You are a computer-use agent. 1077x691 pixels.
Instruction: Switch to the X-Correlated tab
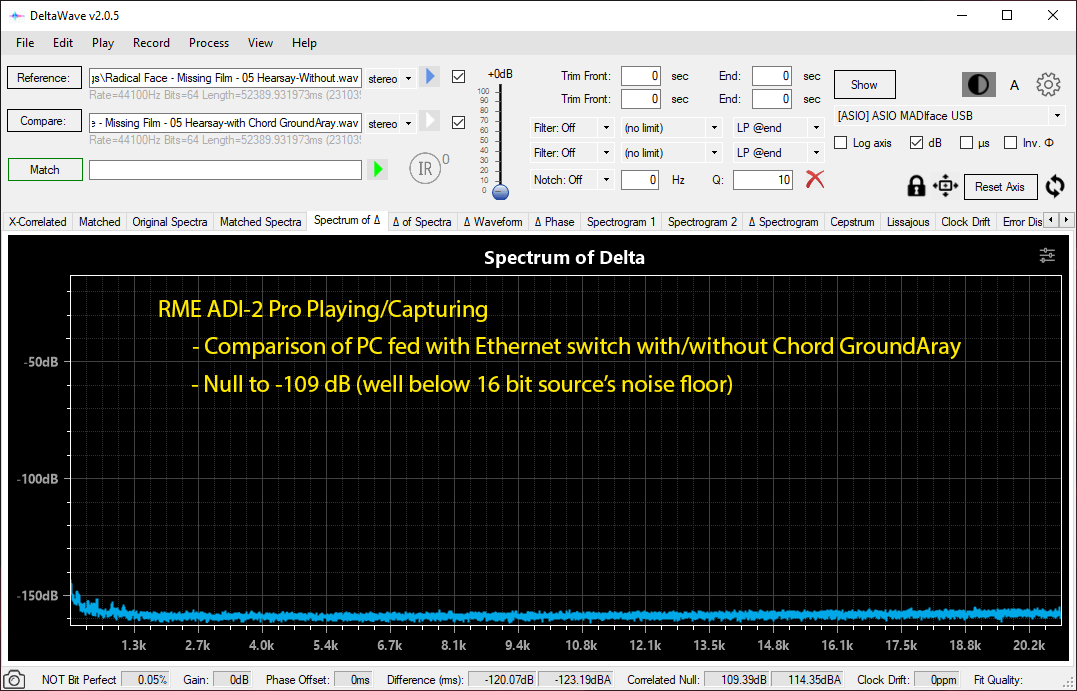[x=38, y=222]
